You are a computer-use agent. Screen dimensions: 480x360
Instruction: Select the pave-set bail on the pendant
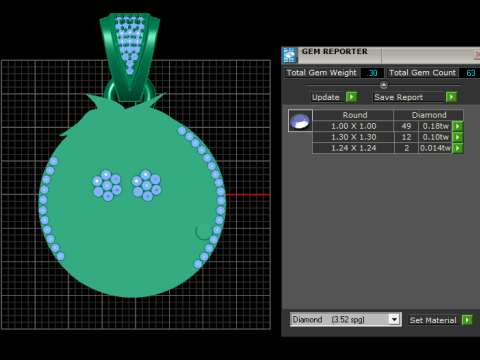pos(130,57)
